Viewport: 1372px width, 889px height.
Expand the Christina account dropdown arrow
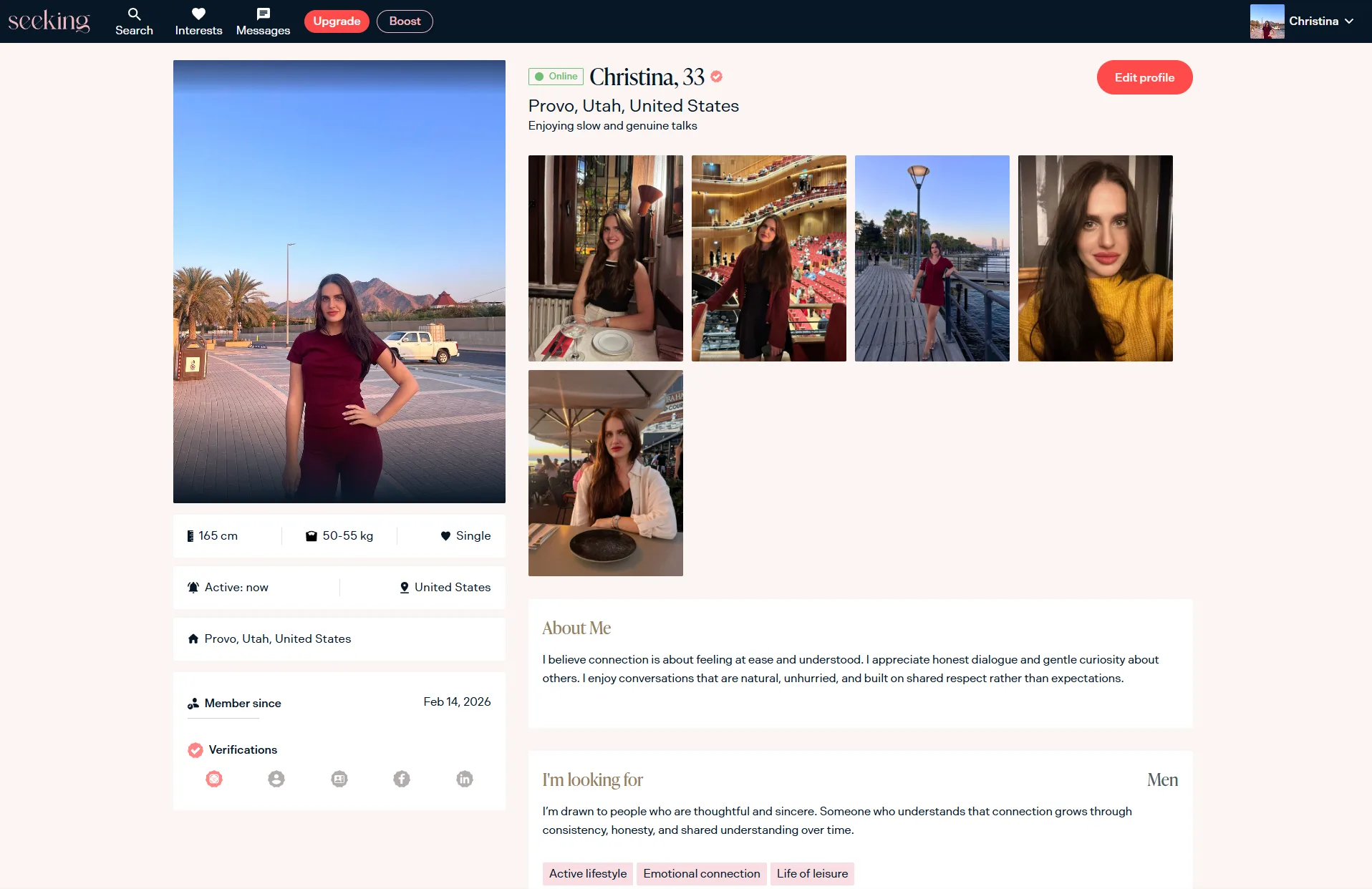[1349, 21]
